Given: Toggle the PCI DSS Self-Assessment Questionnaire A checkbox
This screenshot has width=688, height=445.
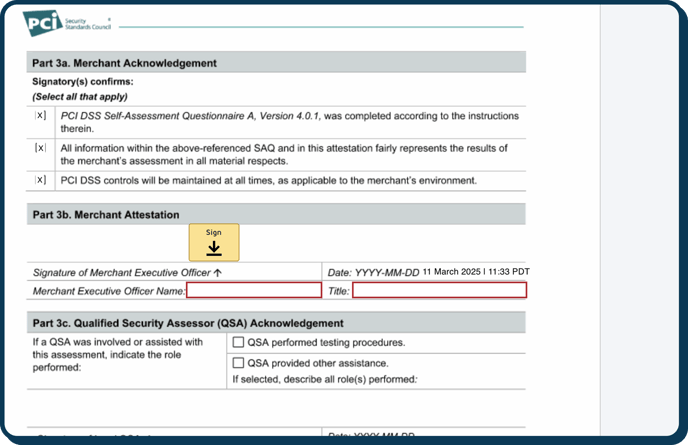Looking at the screenshot, I should coord(40,115).
